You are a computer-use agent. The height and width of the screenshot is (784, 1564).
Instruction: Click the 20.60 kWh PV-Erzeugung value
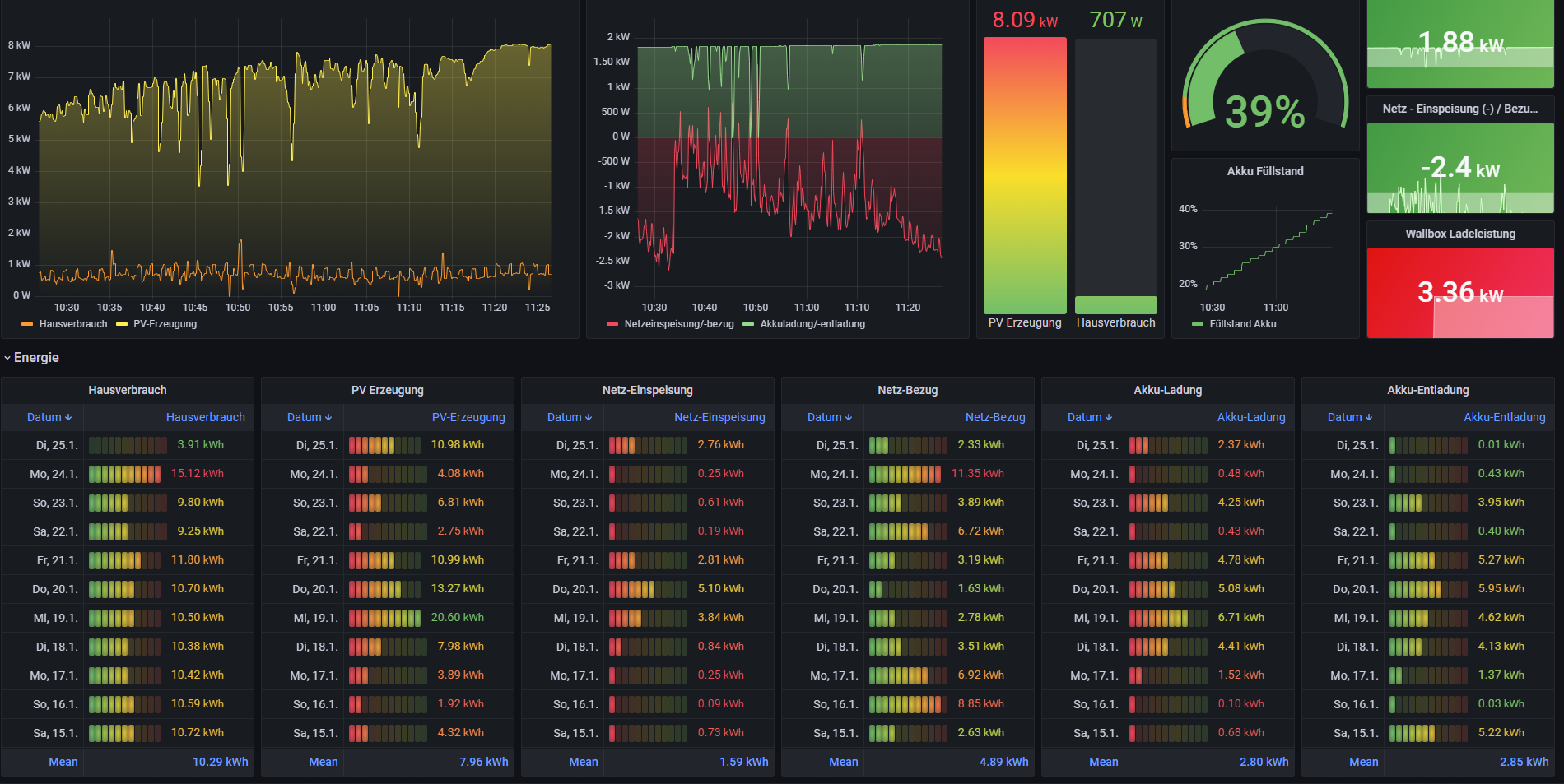coord(458,617)
